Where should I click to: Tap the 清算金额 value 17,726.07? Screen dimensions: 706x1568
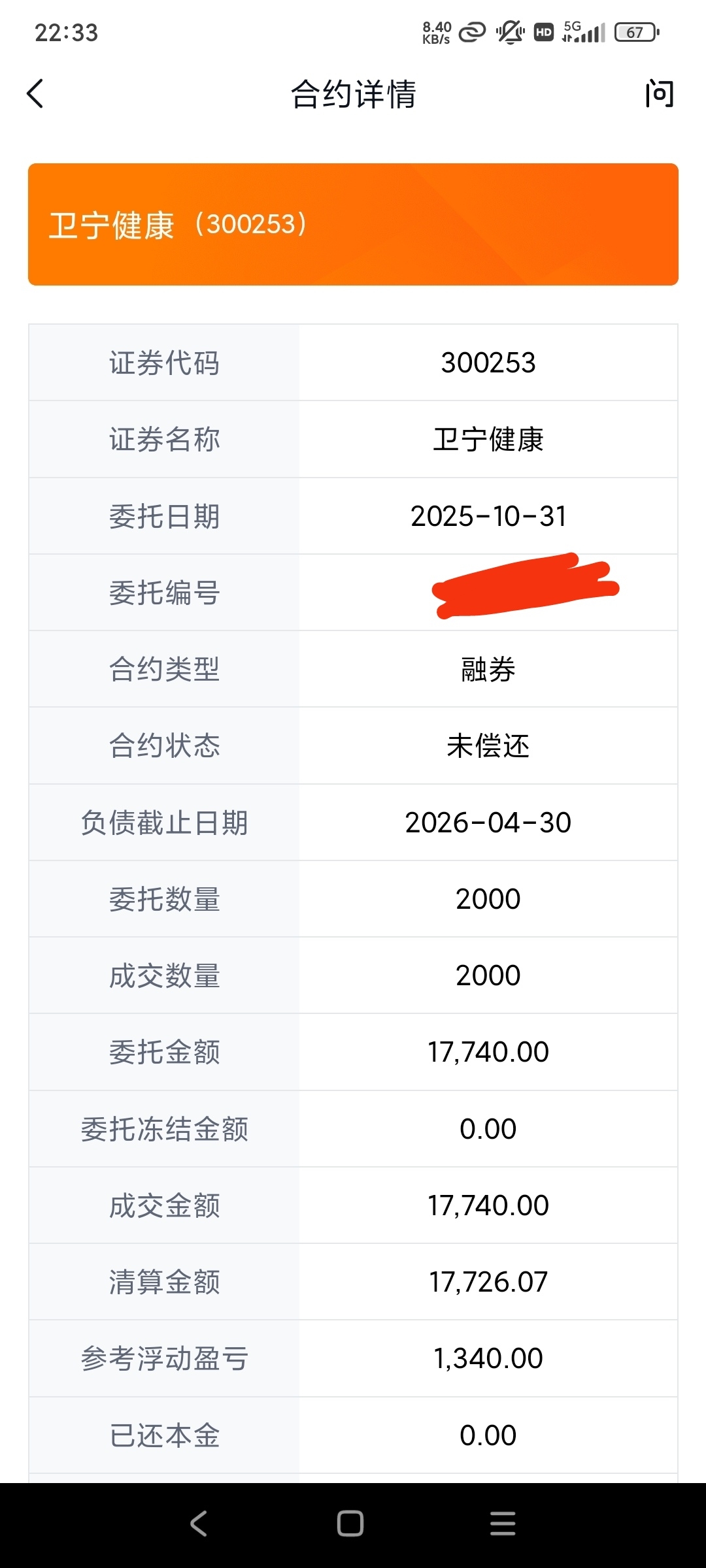coord(488,1282)
